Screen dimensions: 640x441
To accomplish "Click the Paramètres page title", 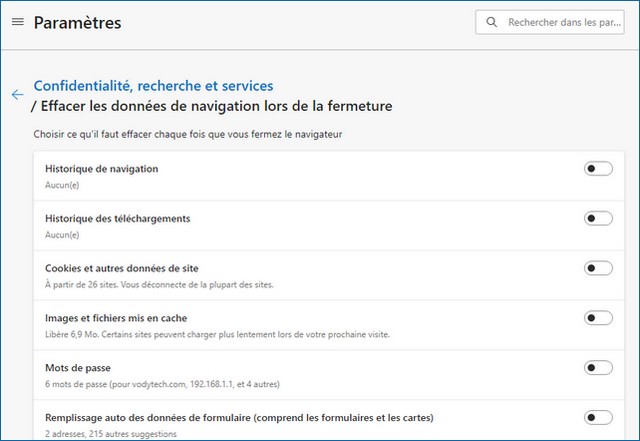I will [78, 22].
